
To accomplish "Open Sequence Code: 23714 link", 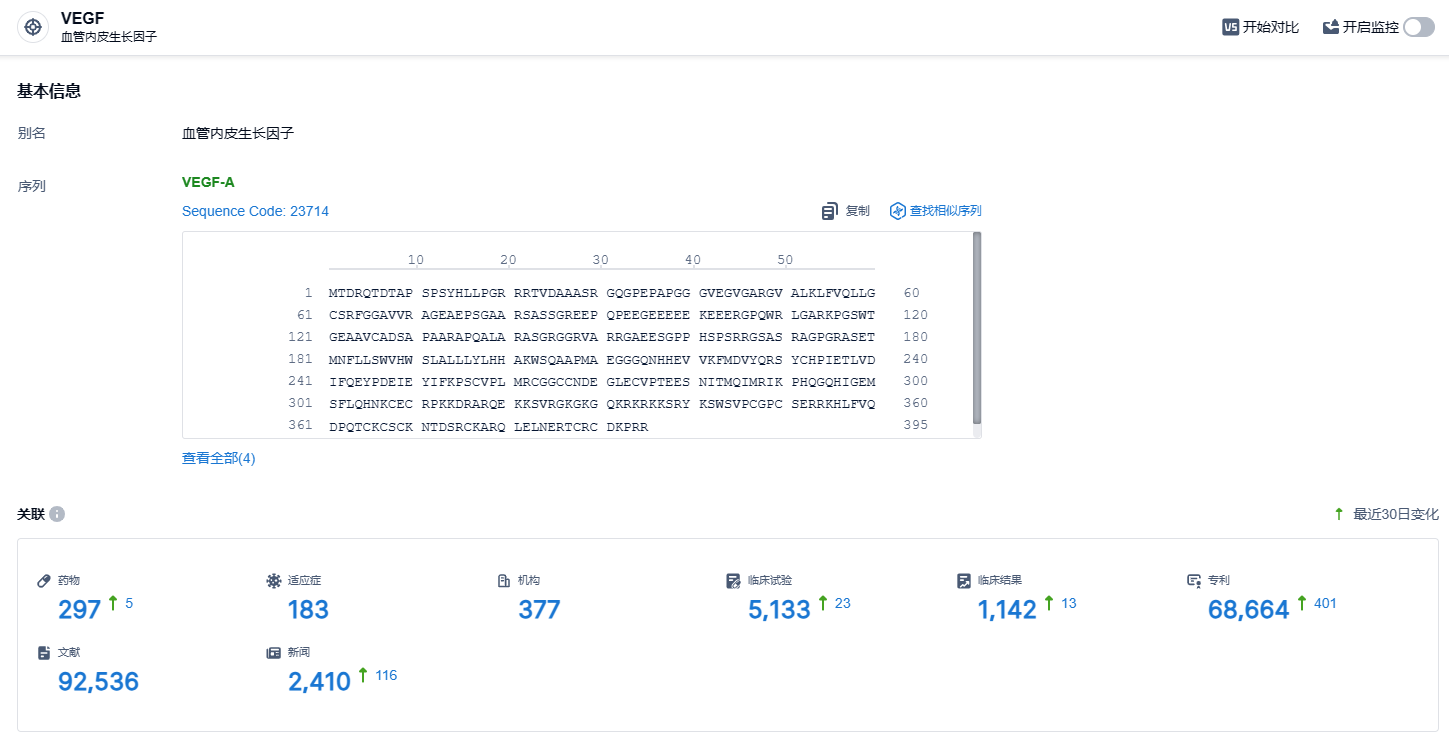I will [x=255, y=211].
